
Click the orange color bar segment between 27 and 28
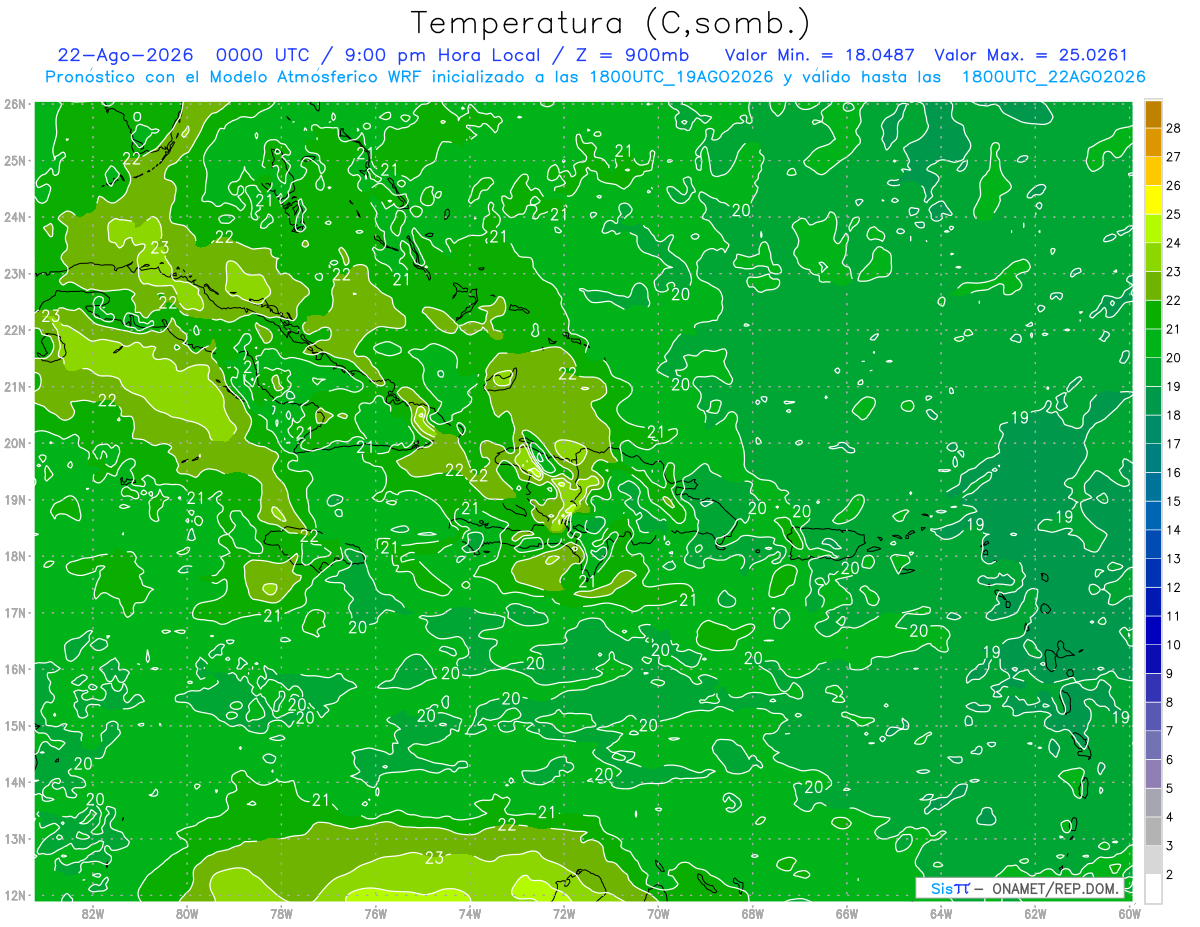click(x=1153, y=142)
